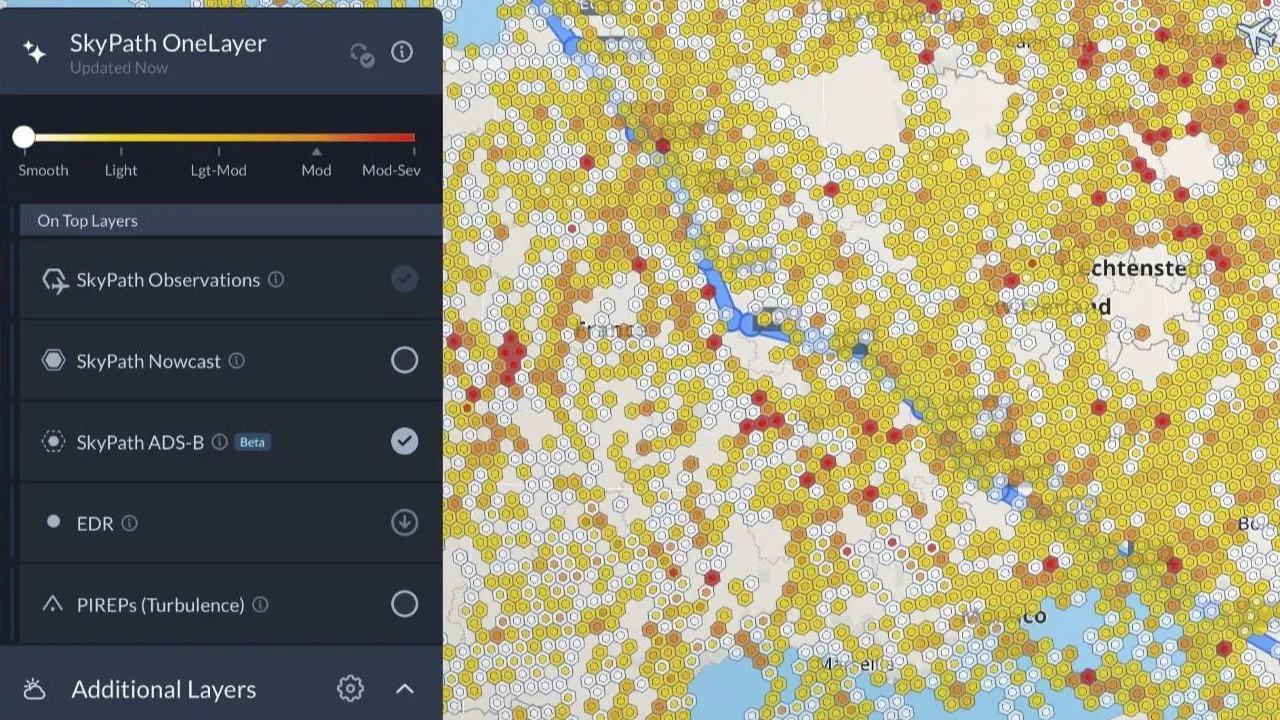Open info for SkyPath Nowcast

(x=237, y=361)
